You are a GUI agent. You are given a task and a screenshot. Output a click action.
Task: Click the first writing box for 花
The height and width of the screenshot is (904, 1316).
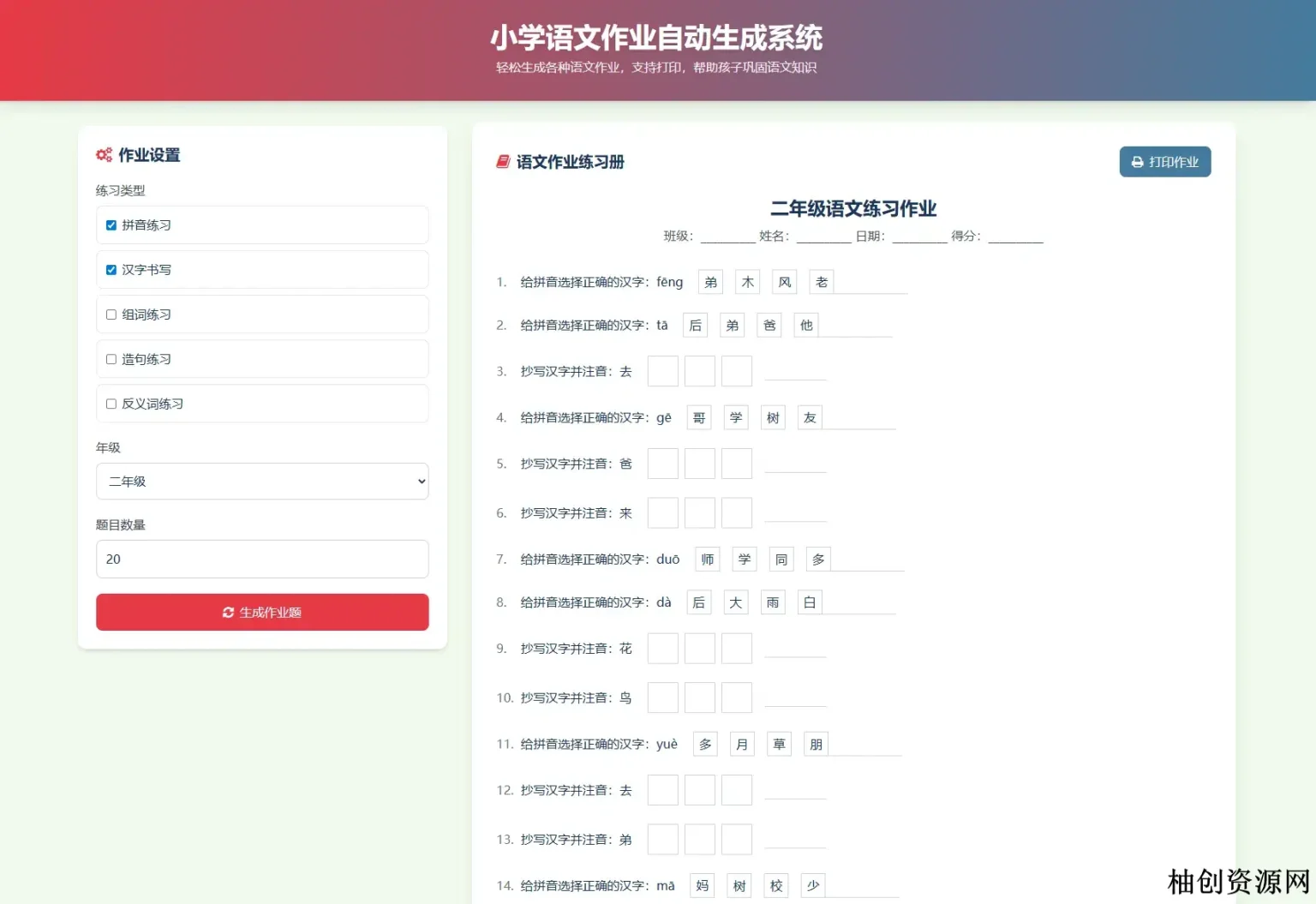[x=662, y=648]
